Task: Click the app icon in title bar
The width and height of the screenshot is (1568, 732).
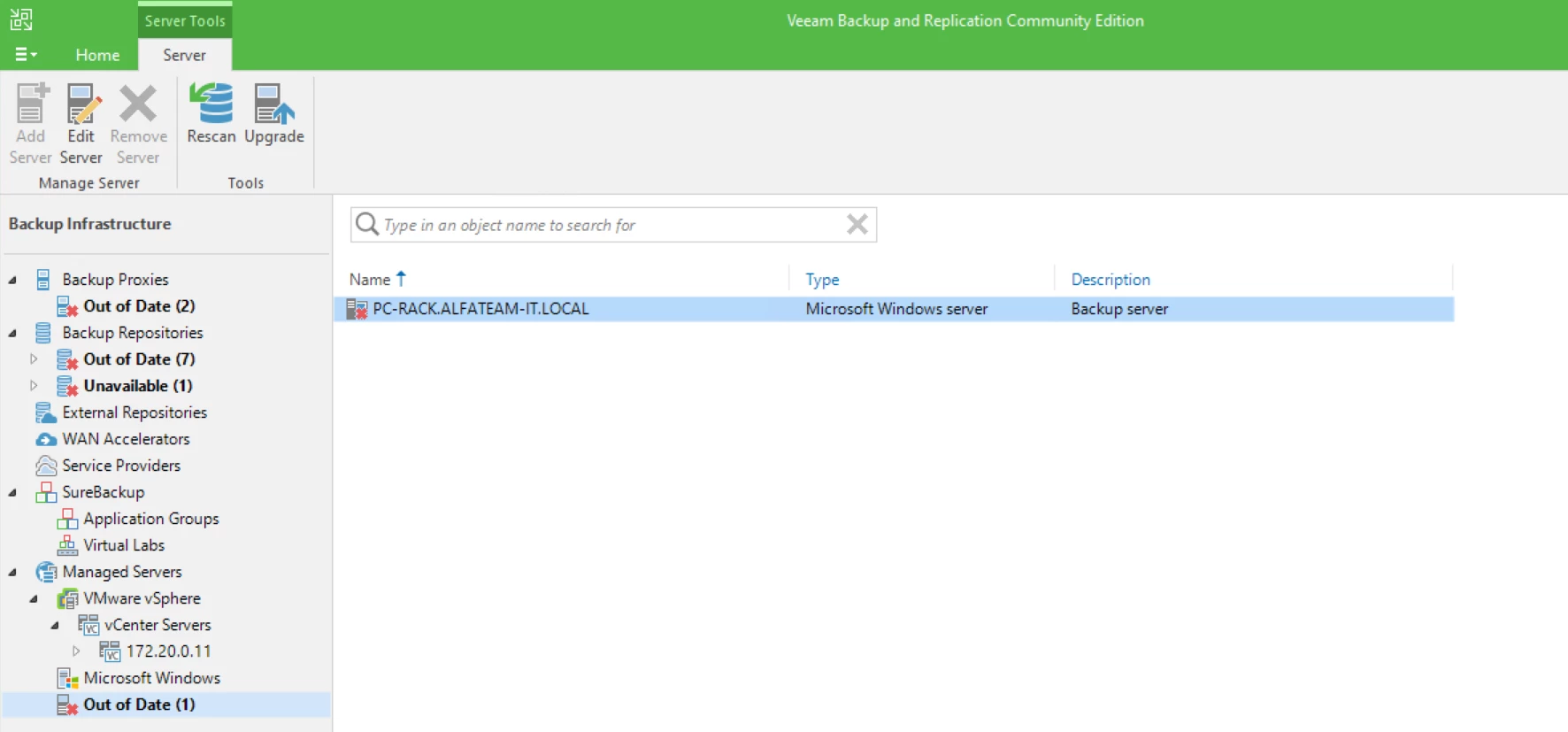Action: coord(21,19)
